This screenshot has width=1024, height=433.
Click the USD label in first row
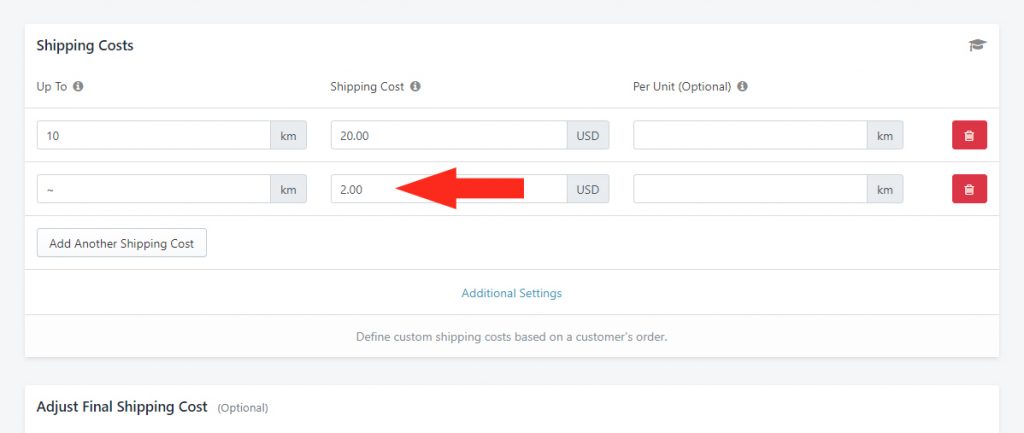(x=588, y=135)
